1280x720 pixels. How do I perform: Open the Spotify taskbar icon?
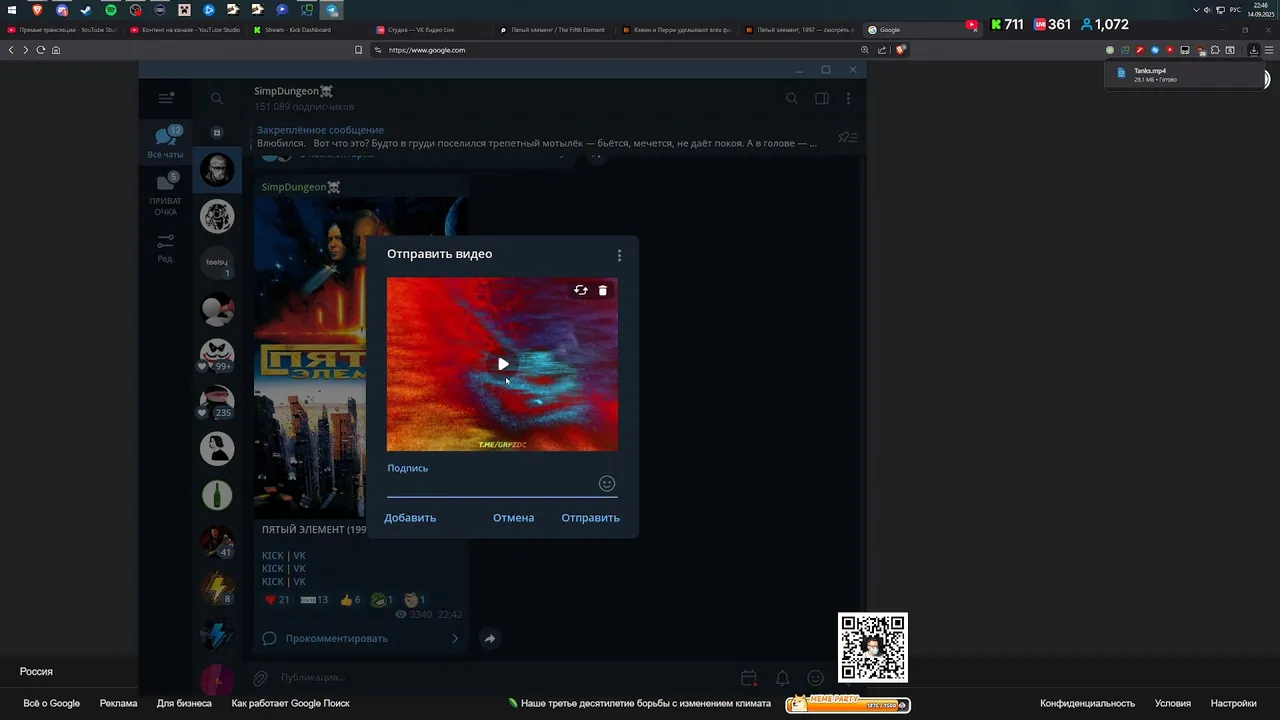[110, 10]
